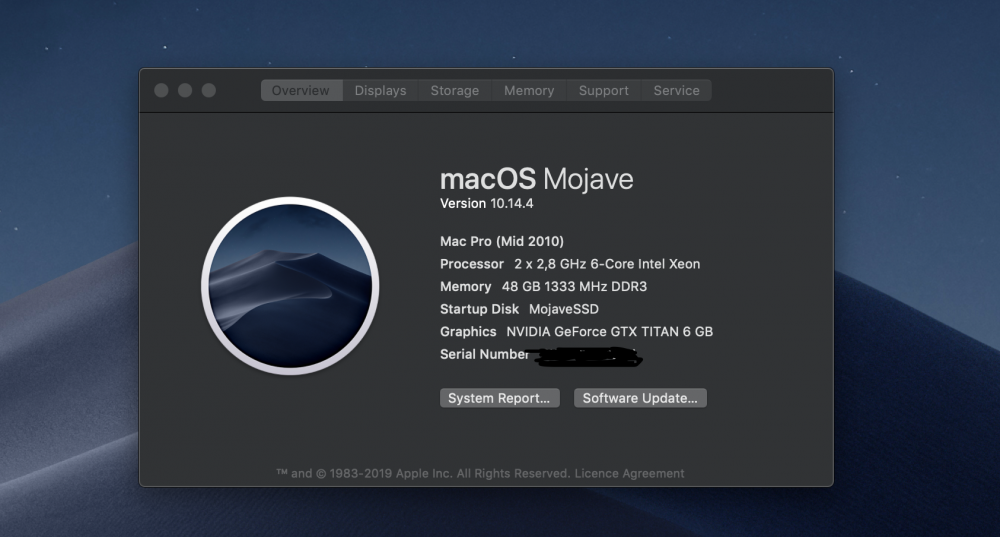Click the macOS Mojave title text
This screenshot has height=537, width=1000.
point(536,179)
